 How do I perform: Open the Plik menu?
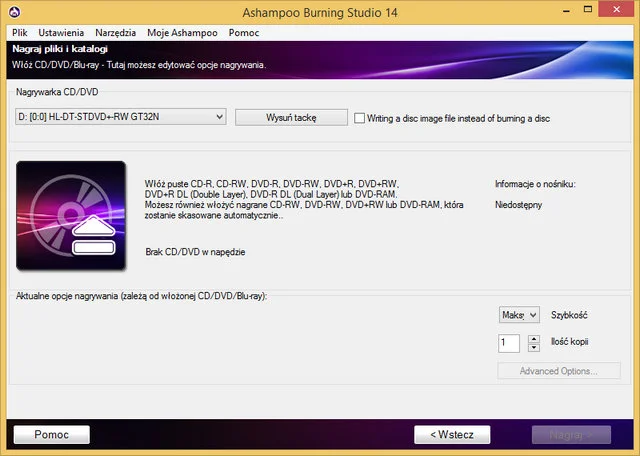20,33
